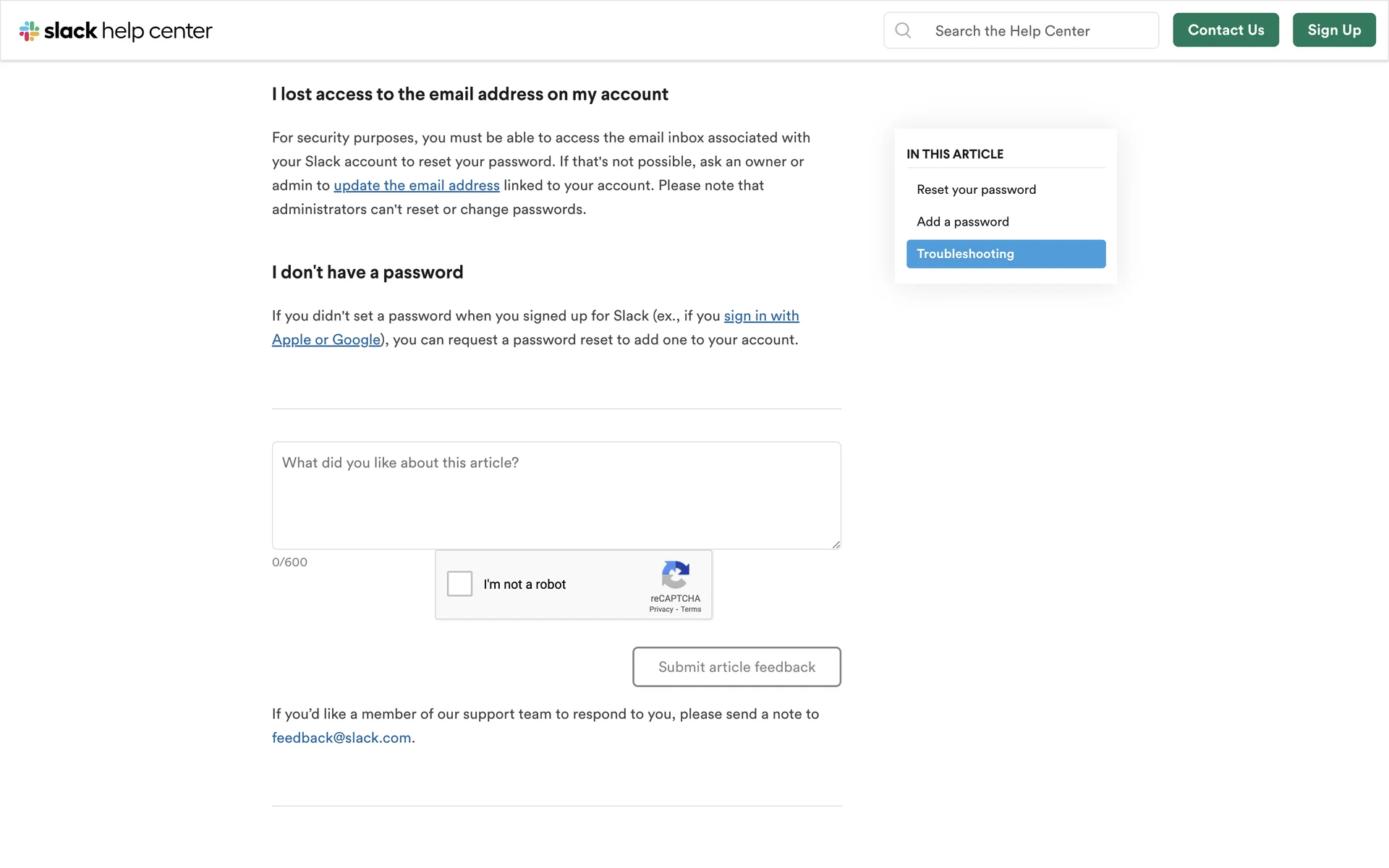Select Troubleshooting in article contents

[1006, 254]
